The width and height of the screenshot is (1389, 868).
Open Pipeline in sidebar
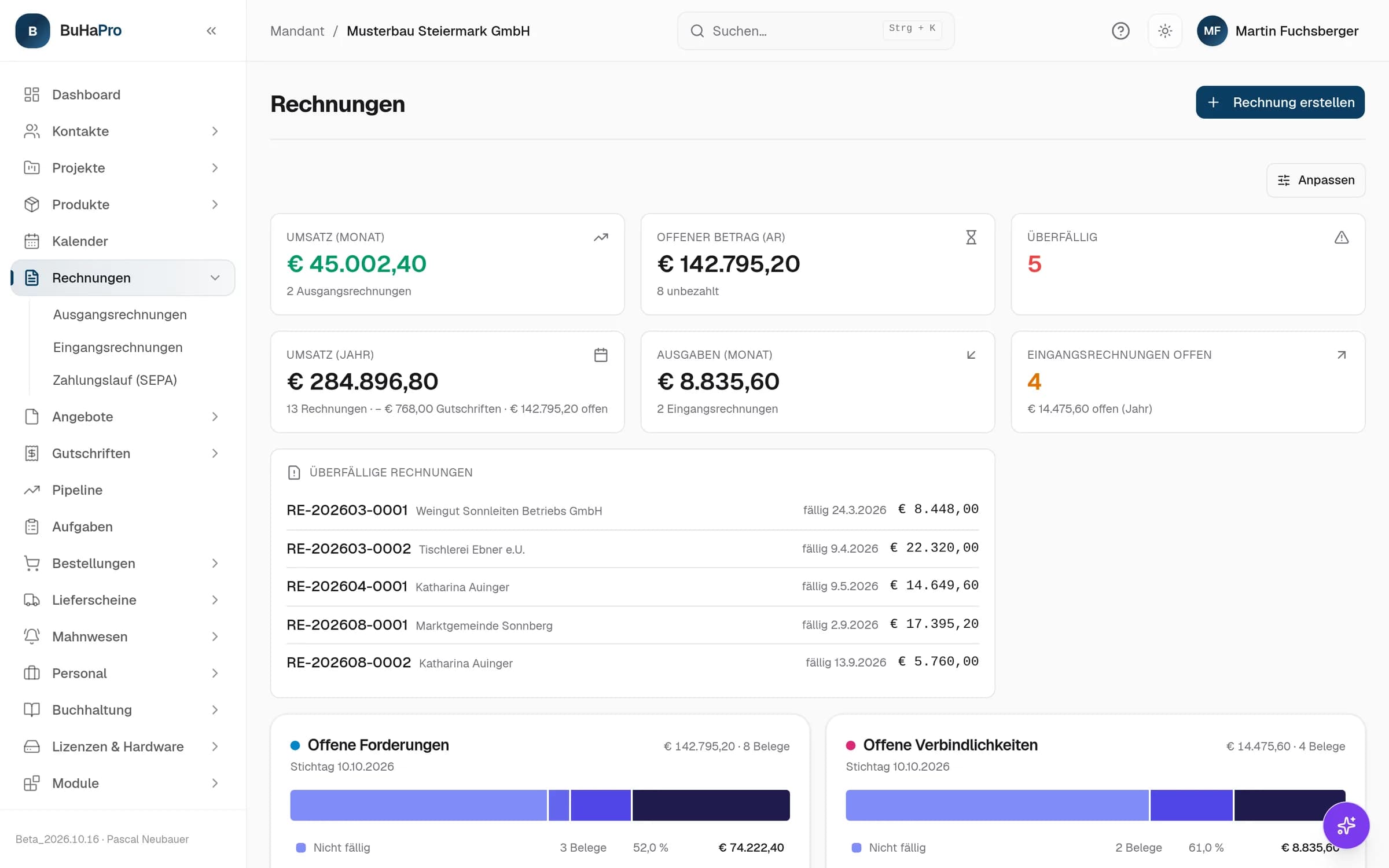tap(123, 490)
